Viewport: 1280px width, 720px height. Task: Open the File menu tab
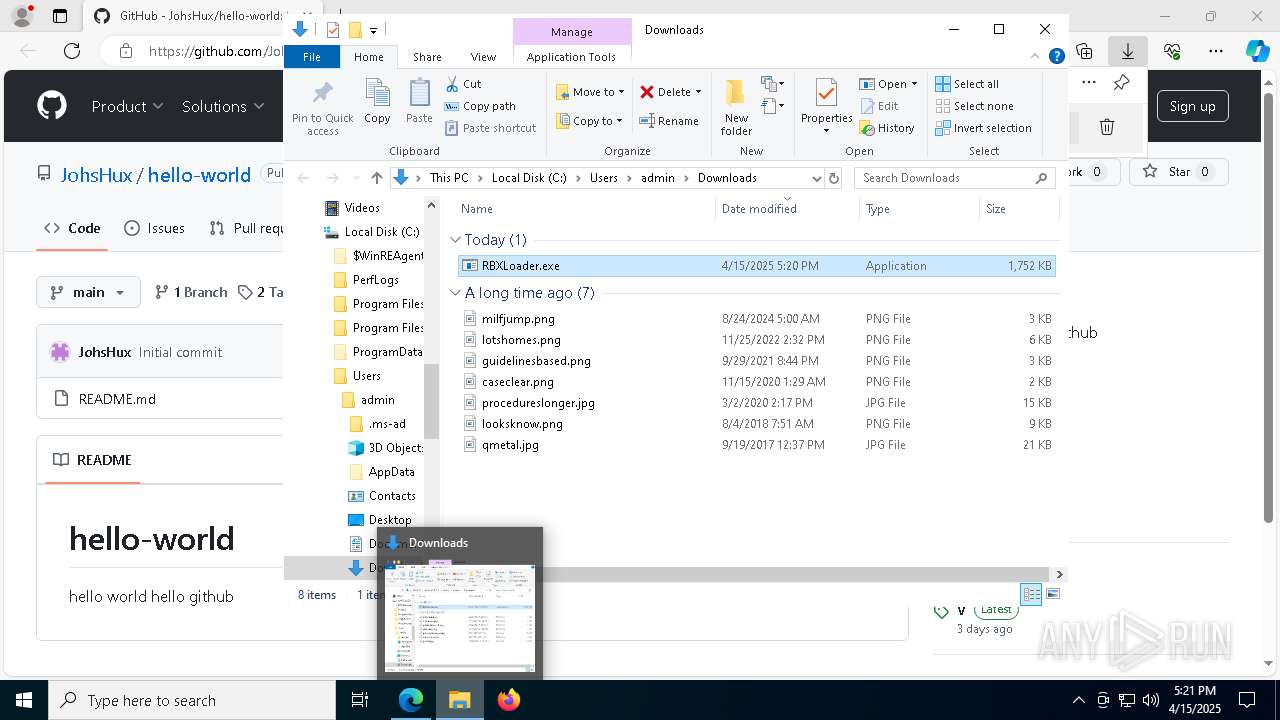coord(312,57)
